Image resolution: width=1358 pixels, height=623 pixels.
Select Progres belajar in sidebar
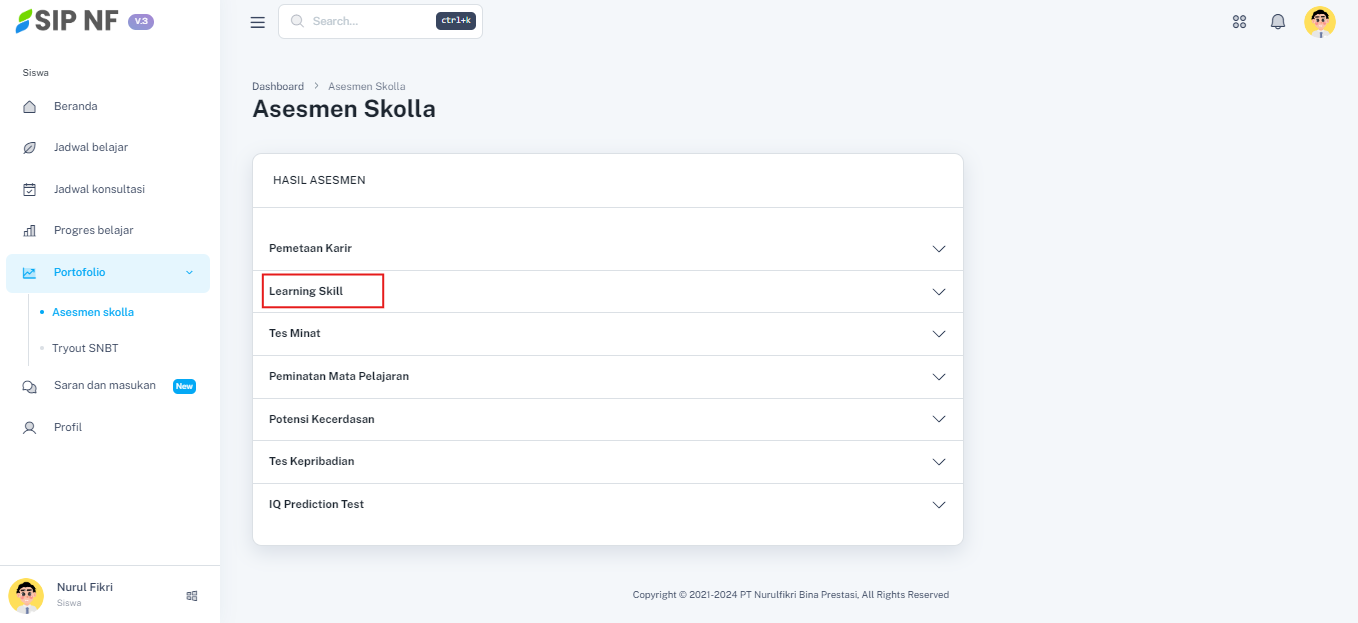click(93, 231)
